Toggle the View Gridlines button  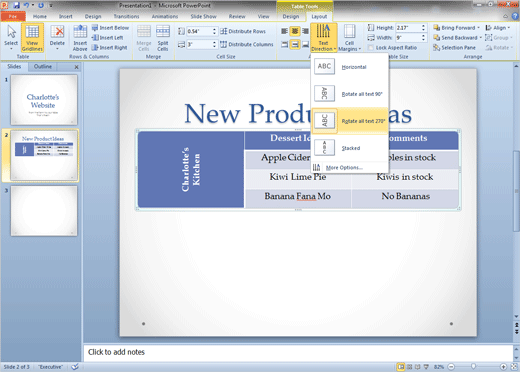pos(32,37)
